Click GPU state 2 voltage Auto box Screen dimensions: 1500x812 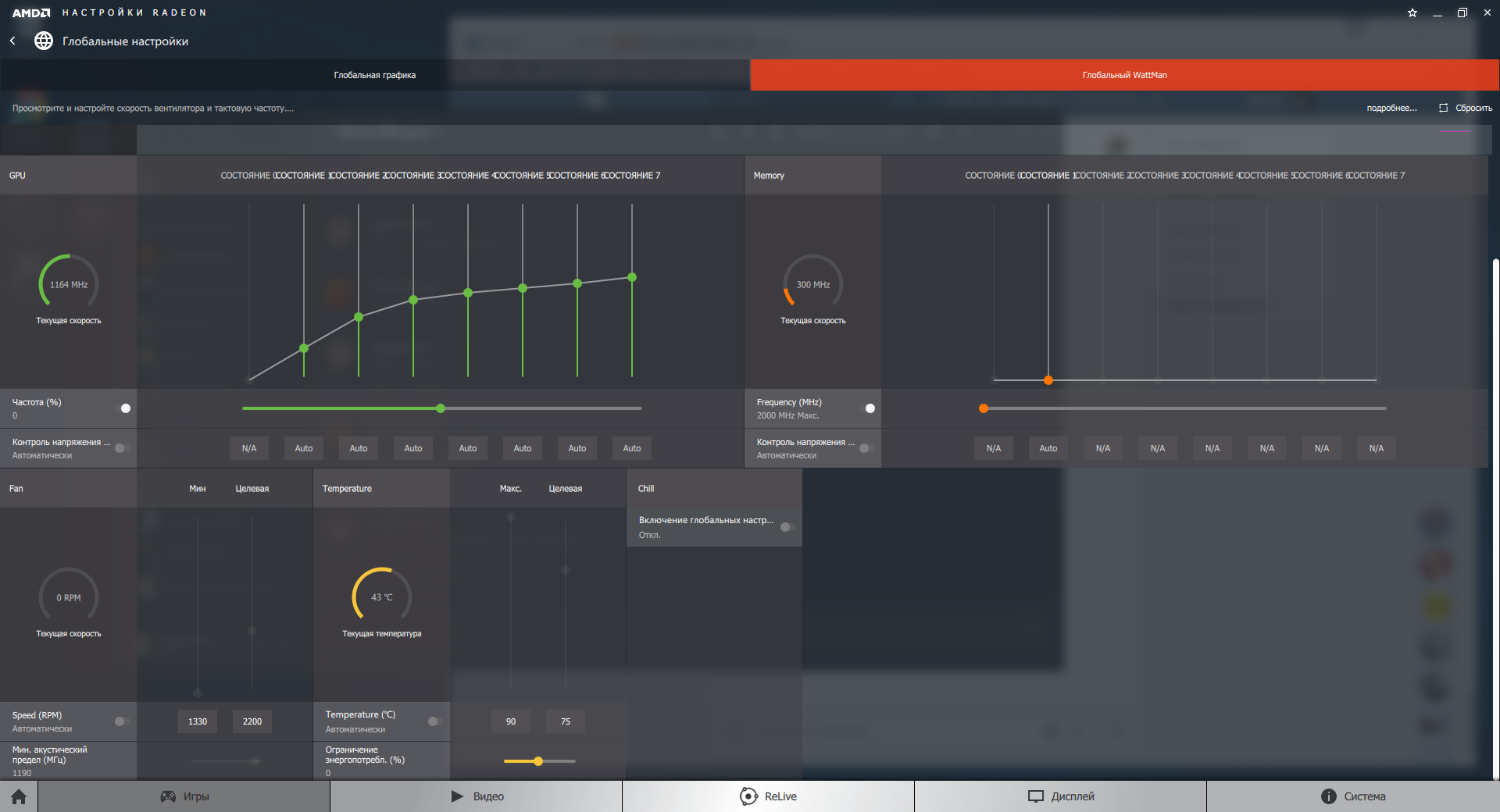(359, 448)
